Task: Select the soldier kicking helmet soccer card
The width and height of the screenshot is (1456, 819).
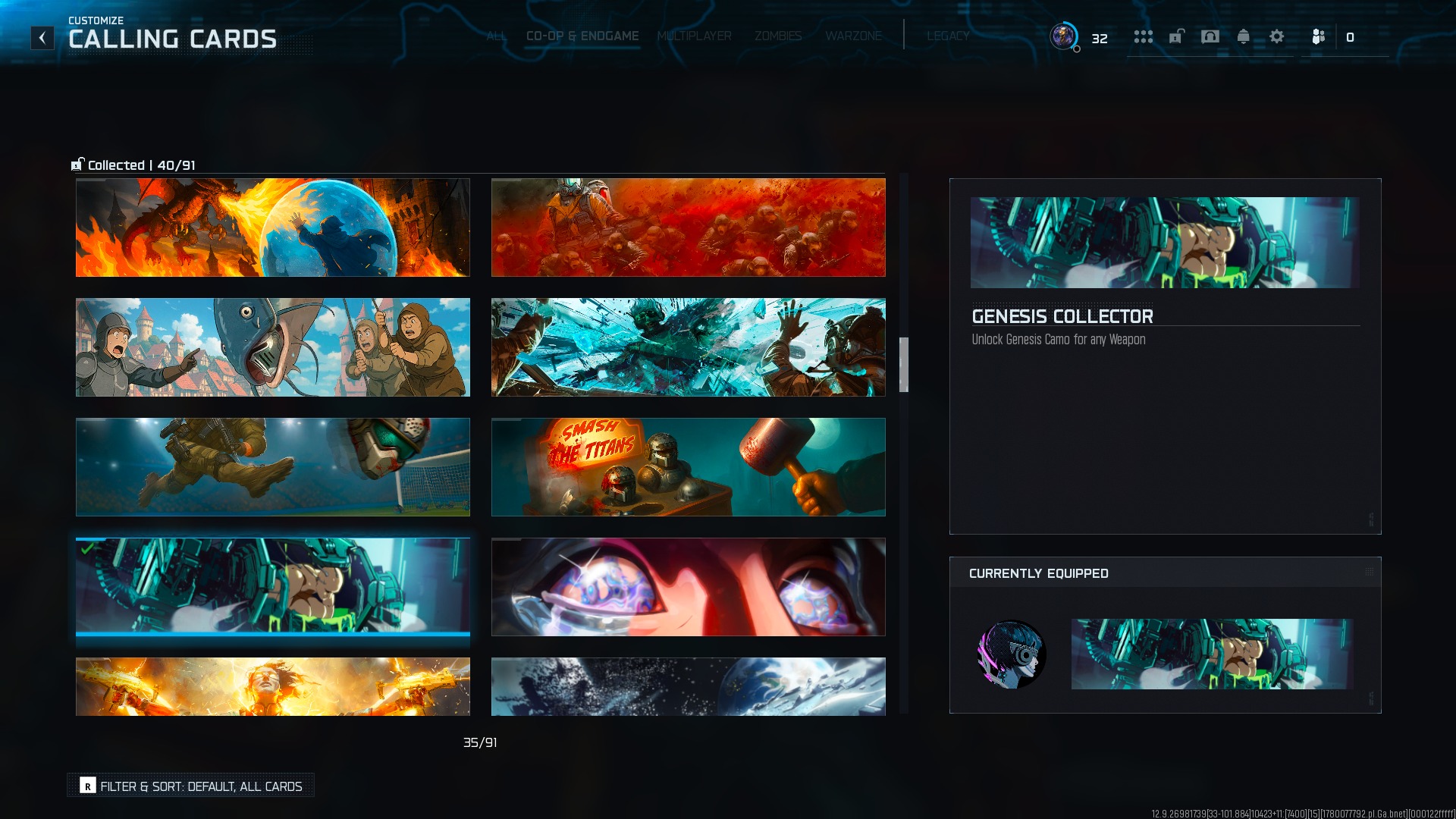Action: coord(273,467)
